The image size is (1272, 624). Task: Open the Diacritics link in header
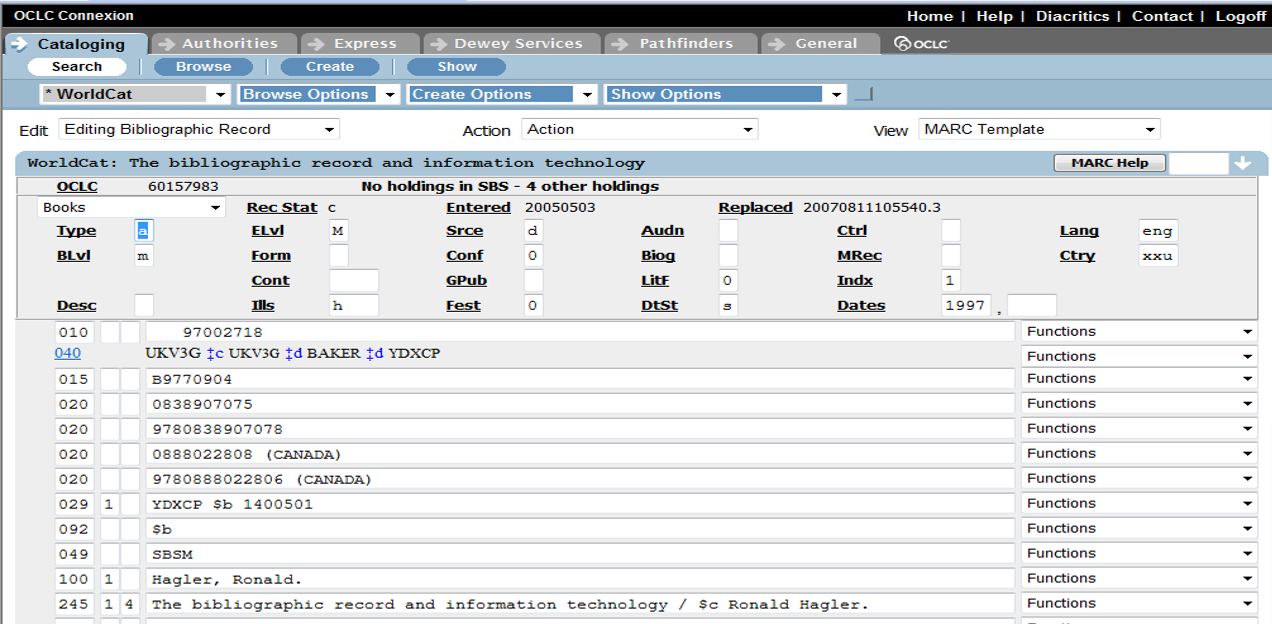pos(1072,16)
